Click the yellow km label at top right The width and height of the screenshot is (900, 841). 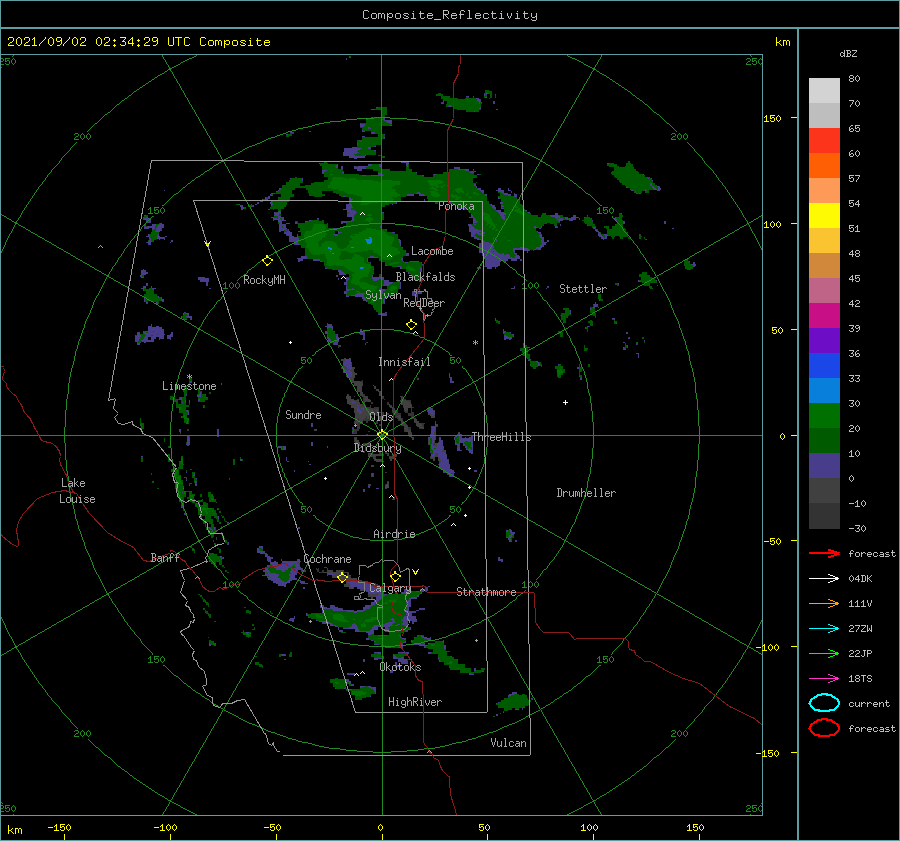click(782, 42)
